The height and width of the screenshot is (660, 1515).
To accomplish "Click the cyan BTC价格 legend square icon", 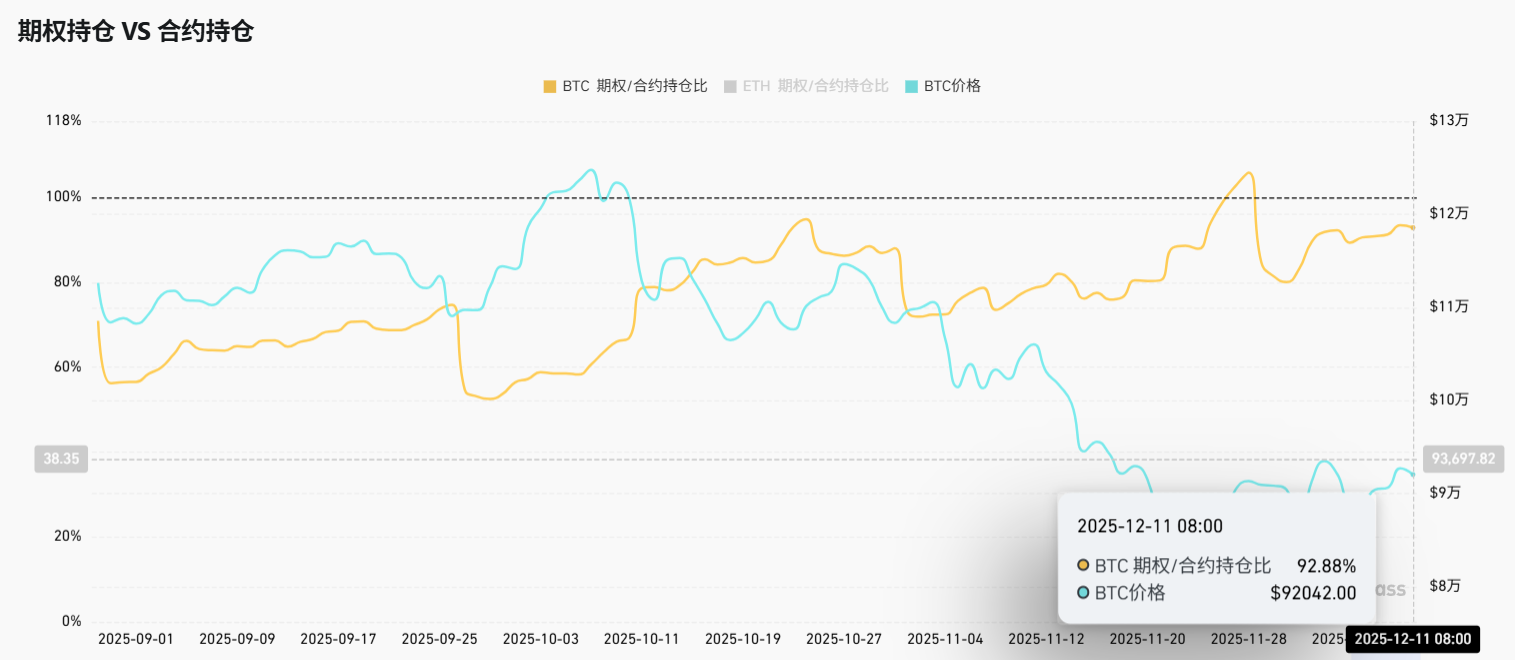I will (911, 86).
